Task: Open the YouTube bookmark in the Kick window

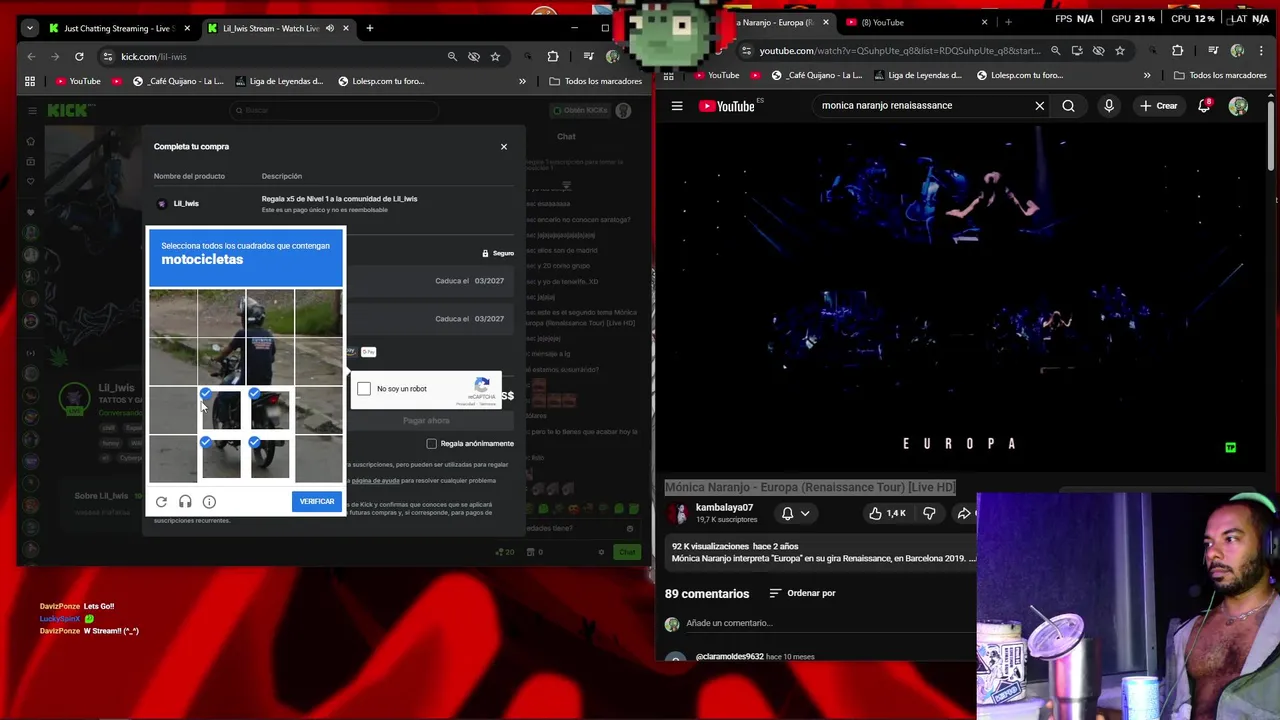Action: tap(78, 81)
